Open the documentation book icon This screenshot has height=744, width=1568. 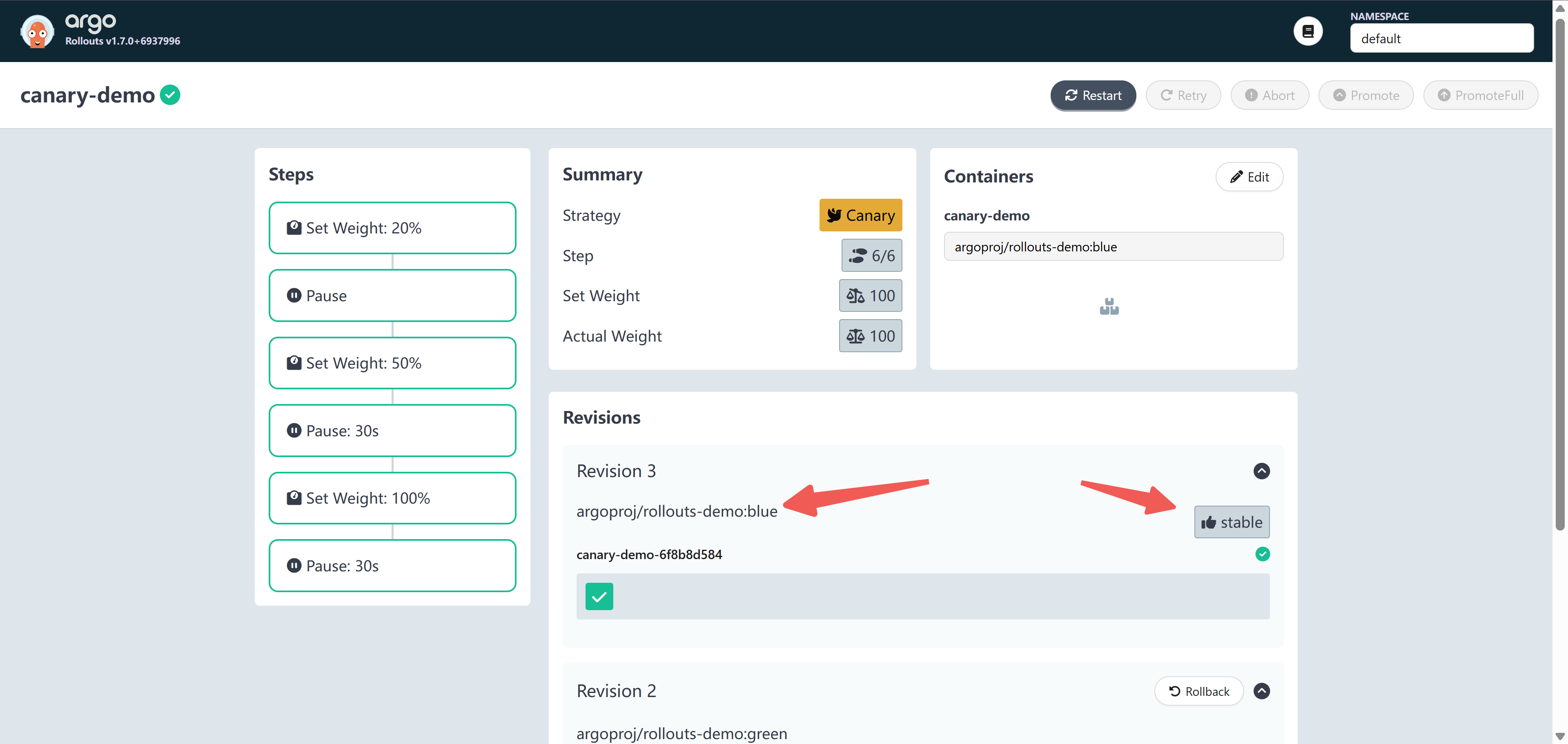(1307, 31)
